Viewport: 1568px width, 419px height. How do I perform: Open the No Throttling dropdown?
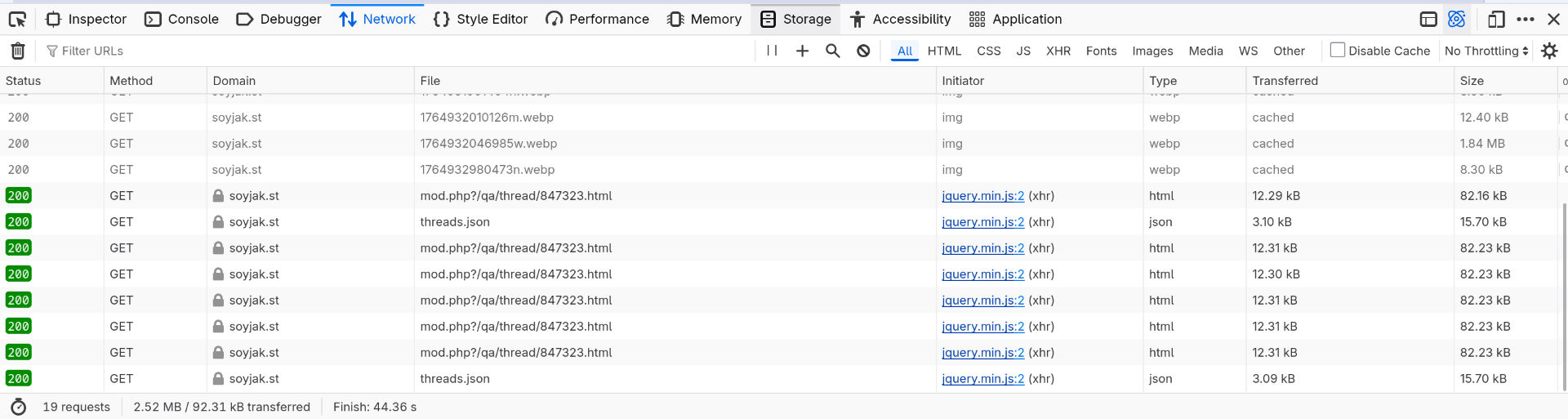(1486, 51)
